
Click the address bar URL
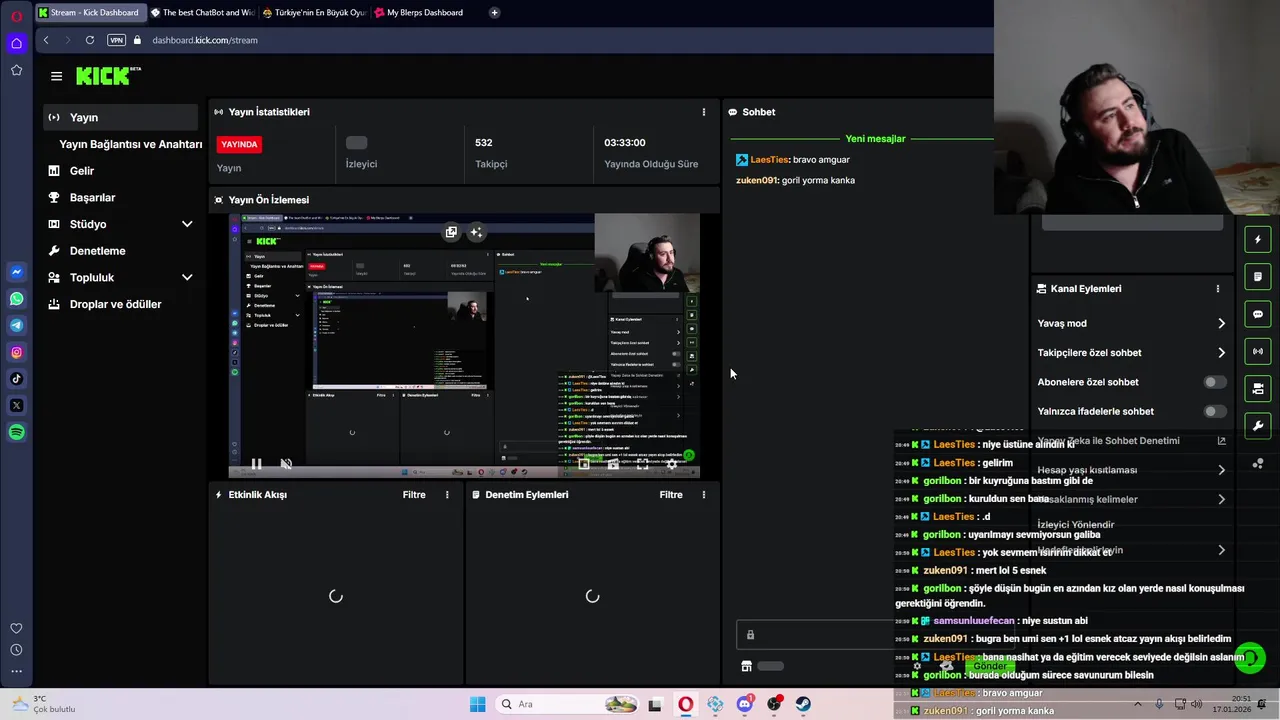[205, 40]
